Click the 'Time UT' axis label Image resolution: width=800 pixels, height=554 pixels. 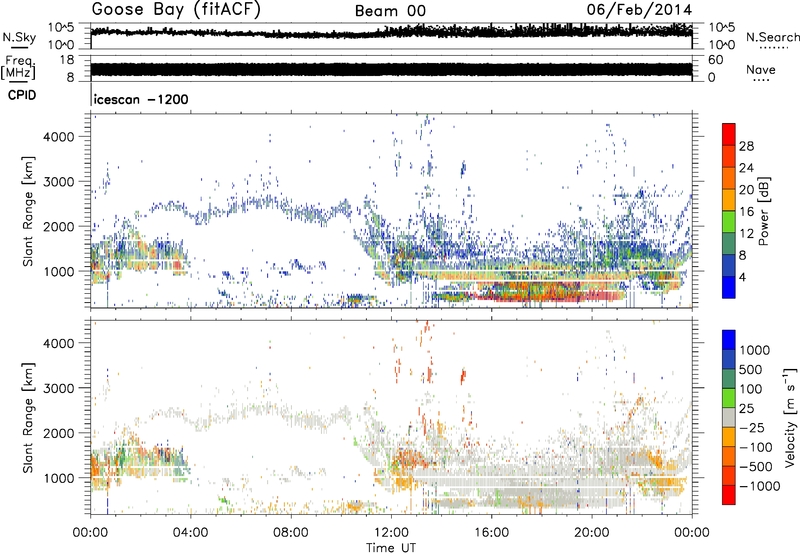pos(391,548)
